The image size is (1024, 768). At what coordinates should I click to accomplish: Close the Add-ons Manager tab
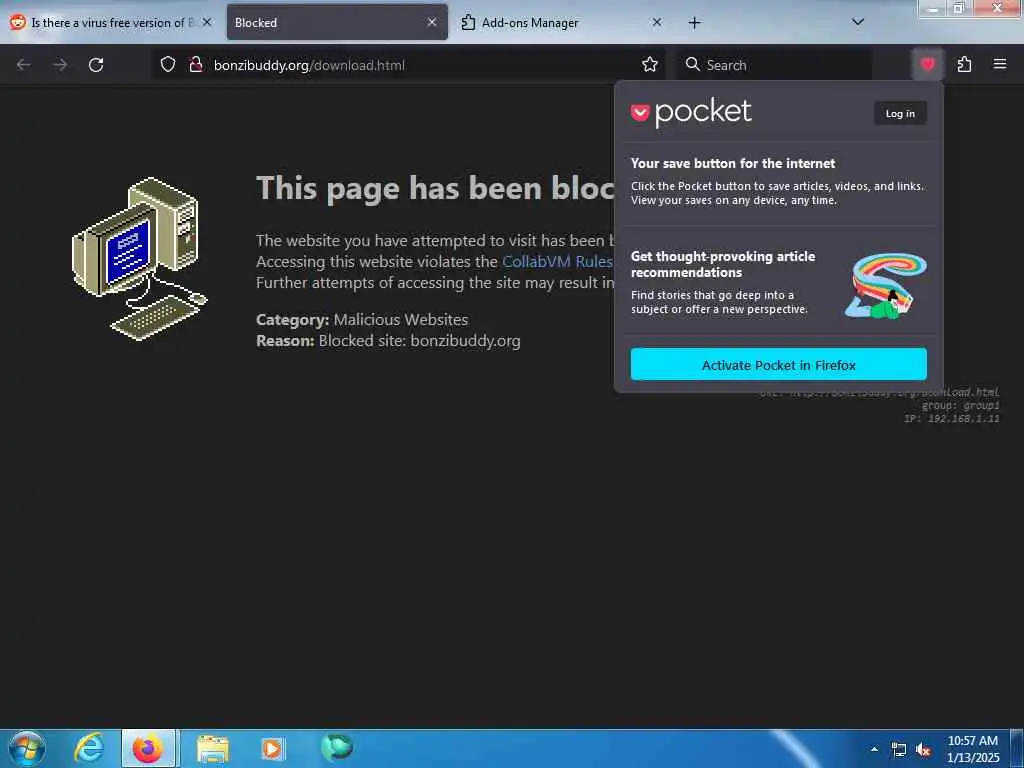tap(657, 22)
